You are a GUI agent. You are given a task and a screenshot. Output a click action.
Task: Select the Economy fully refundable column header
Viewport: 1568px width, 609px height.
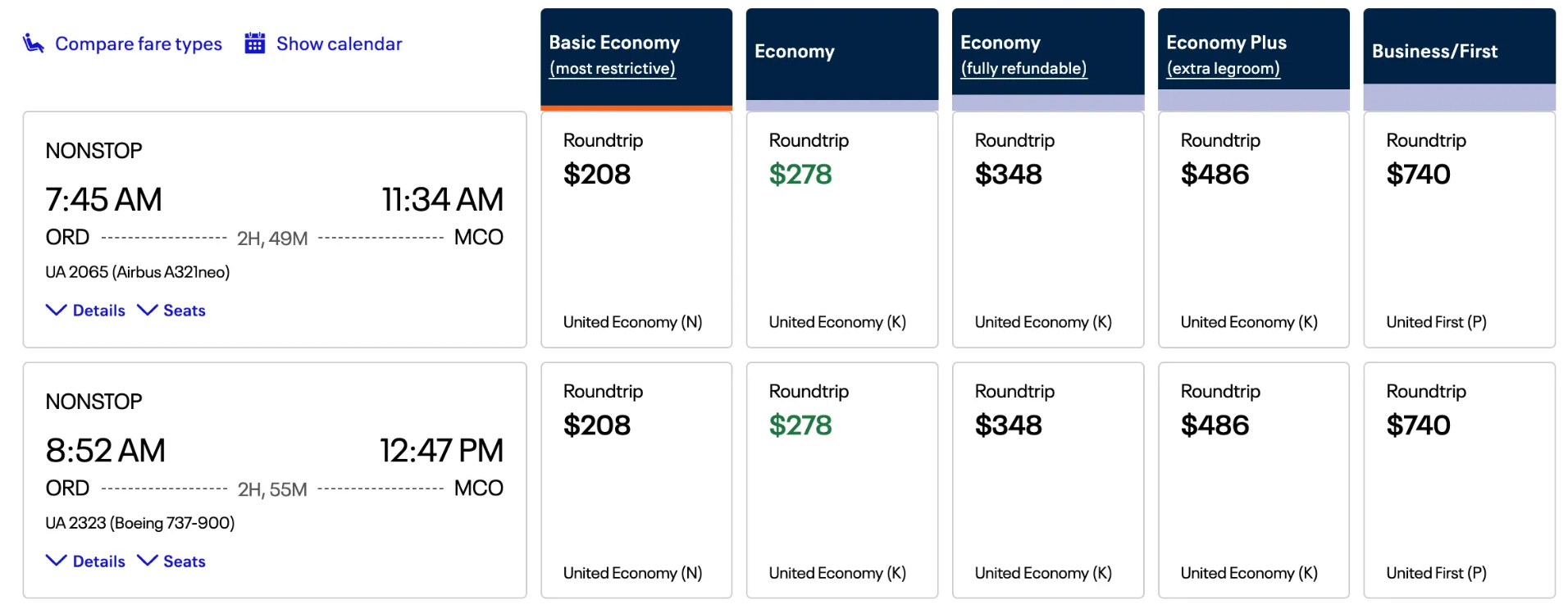click(1048, 59)
